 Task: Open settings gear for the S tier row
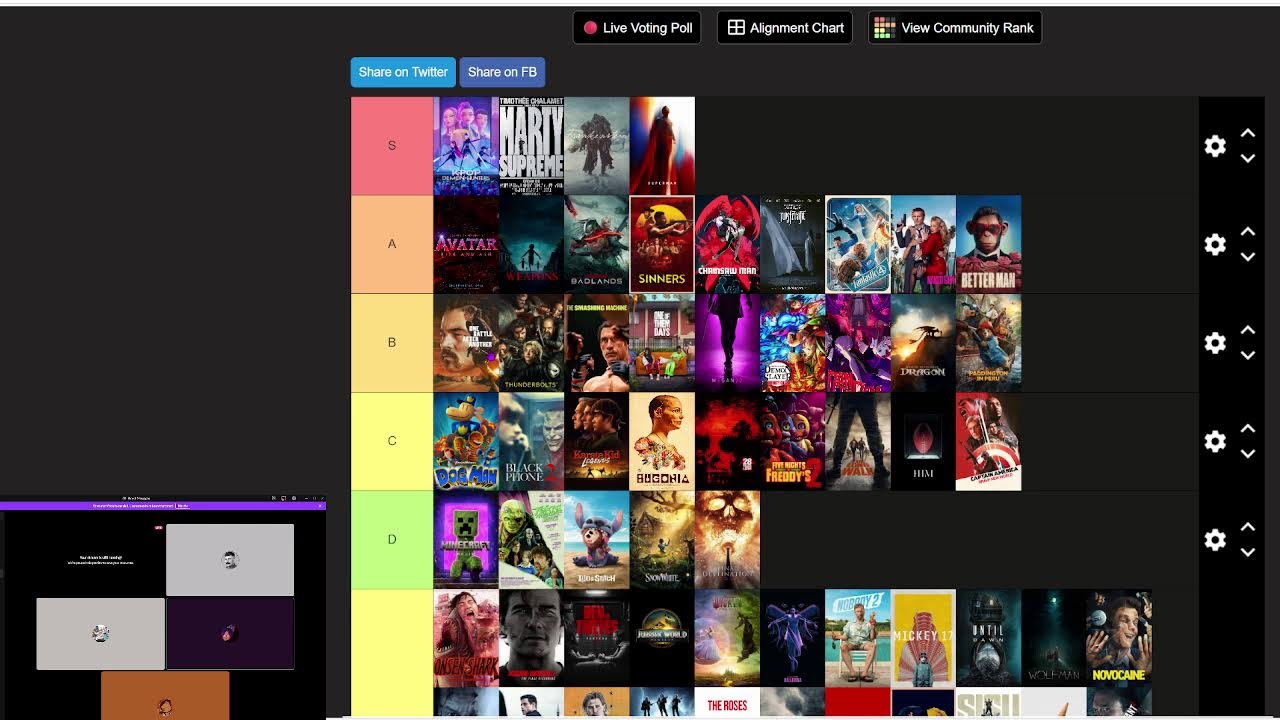click(x=1215, y=146)
